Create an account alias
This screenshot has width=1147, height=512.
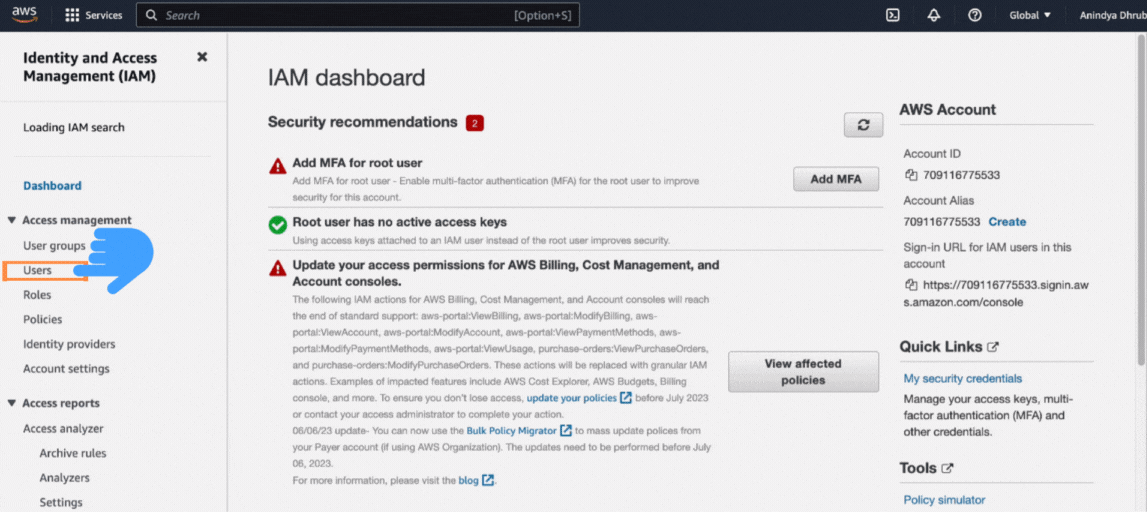[1007, 222]
